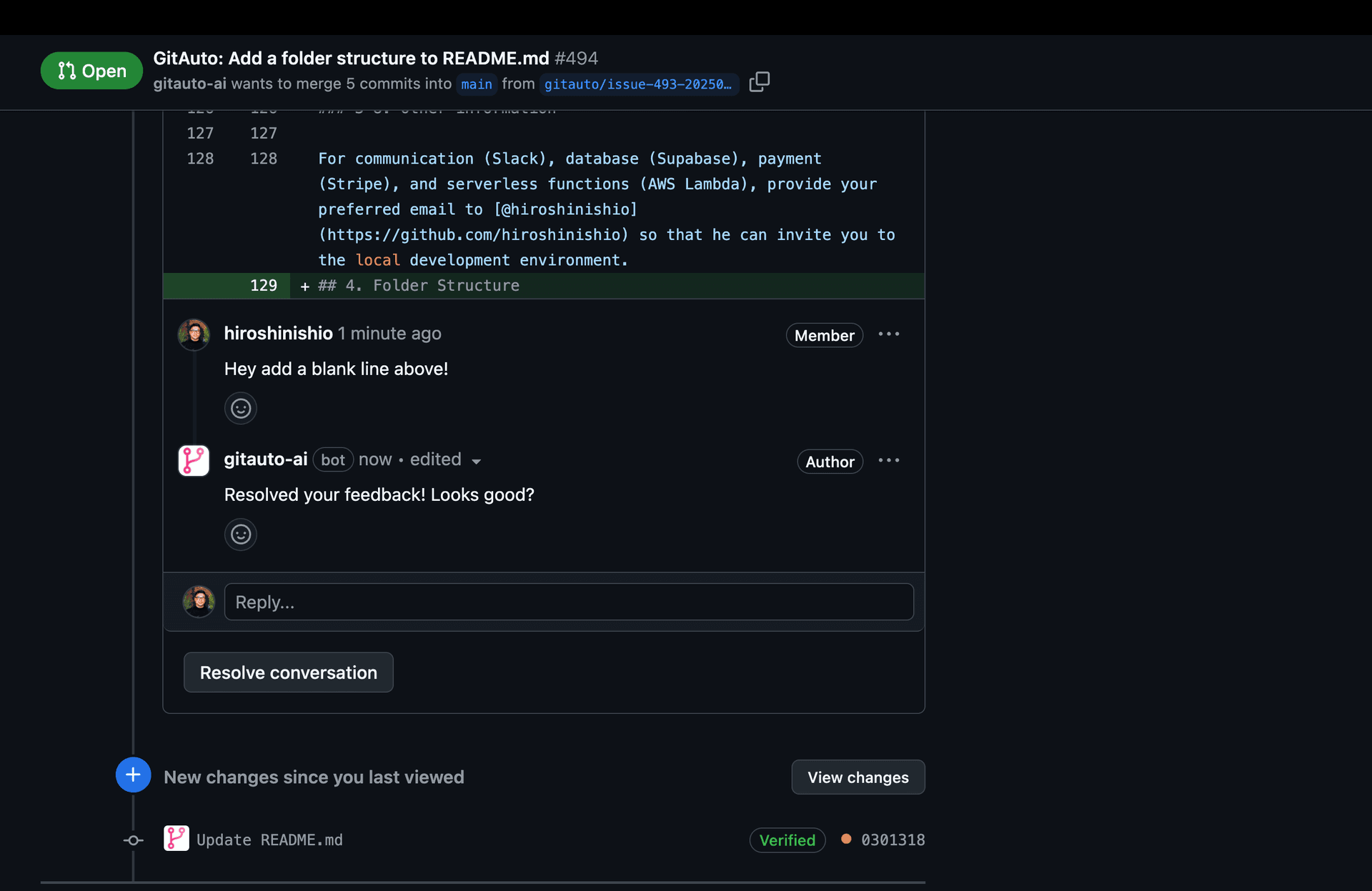
Task: Click the Verified signature badge
Action: click(787, 840)
